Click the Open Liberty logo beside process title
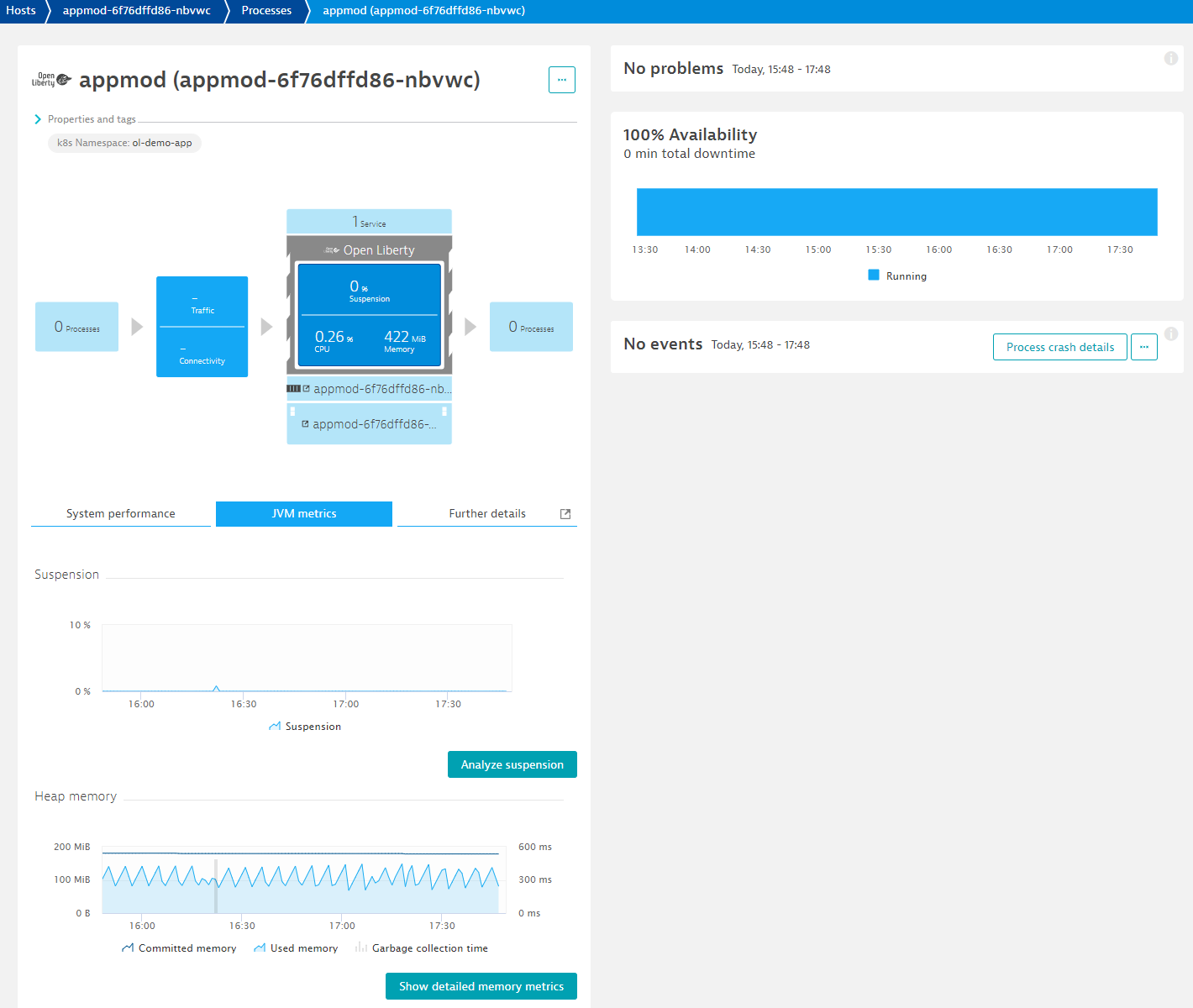 51,80
